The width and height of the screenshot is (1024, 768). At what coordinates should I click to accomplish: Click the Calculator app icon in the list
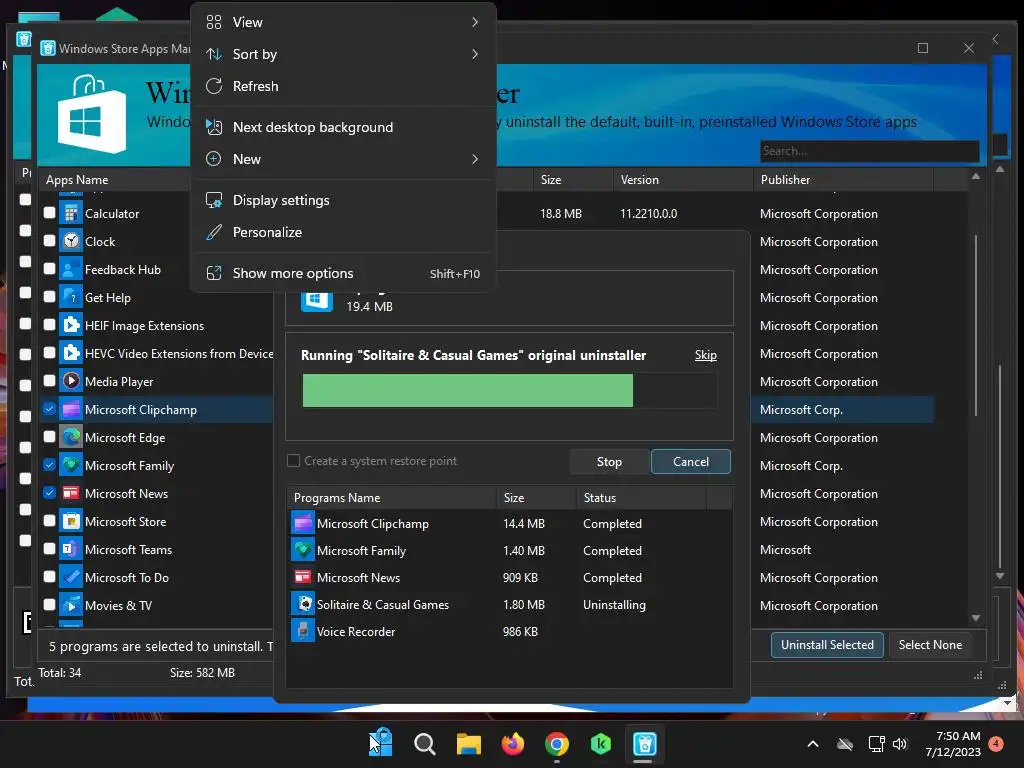(x=71, y=214)
